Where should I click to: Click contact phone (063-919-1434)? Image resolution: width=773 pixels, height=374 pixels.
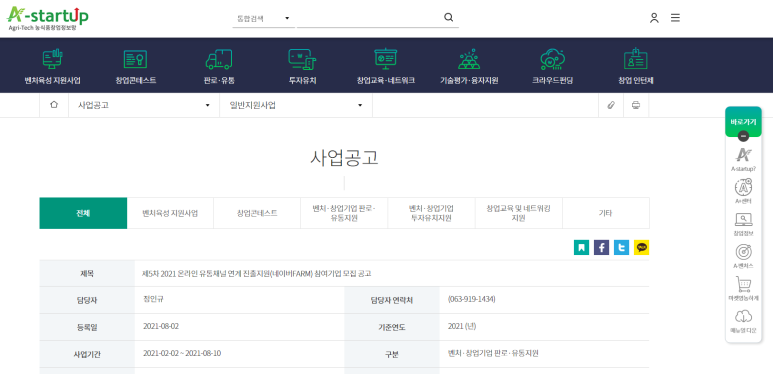pyautogui.click(x=472, y=299)
